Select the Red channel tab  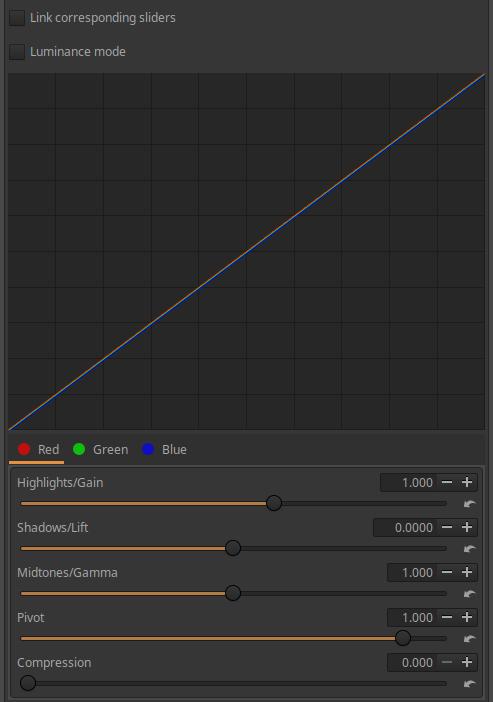38,449
